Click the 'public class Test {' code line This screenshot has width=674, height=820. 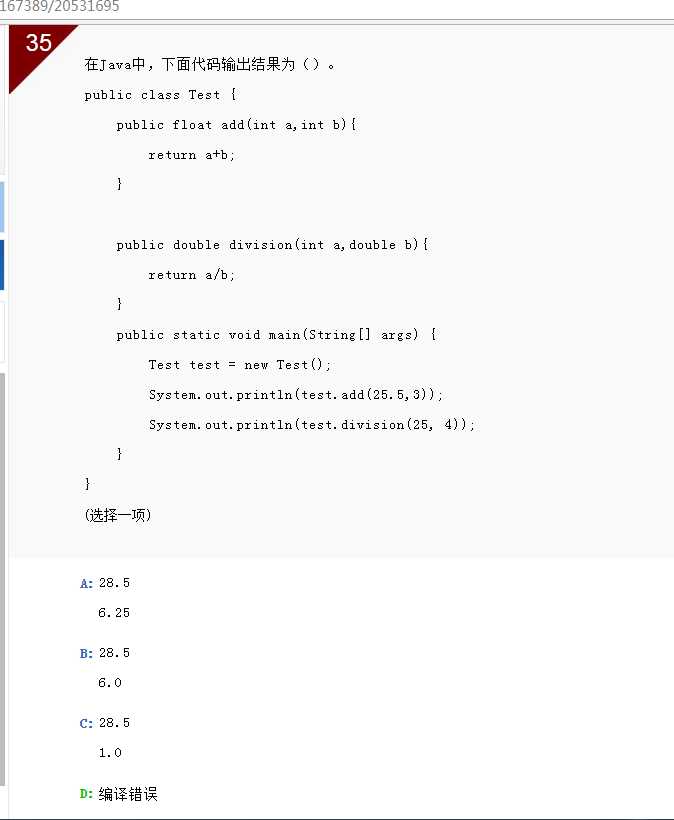pos(161,95)
